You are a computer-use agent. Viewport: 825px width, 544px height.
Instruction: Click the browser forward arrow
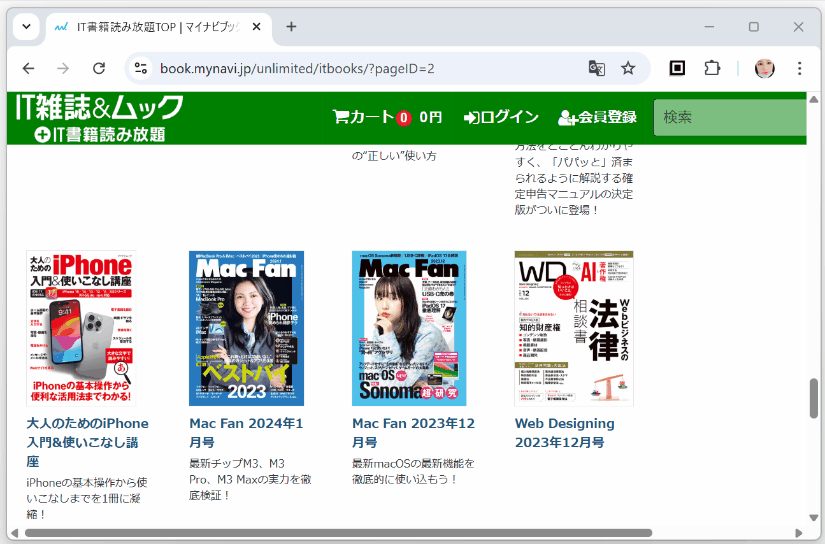point(63,68)
